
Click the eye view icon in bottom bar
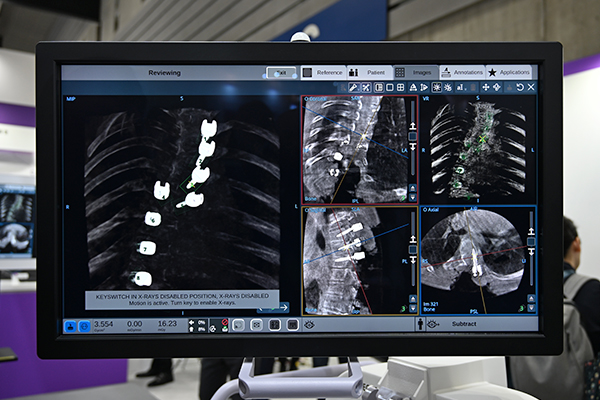(310, 324)
